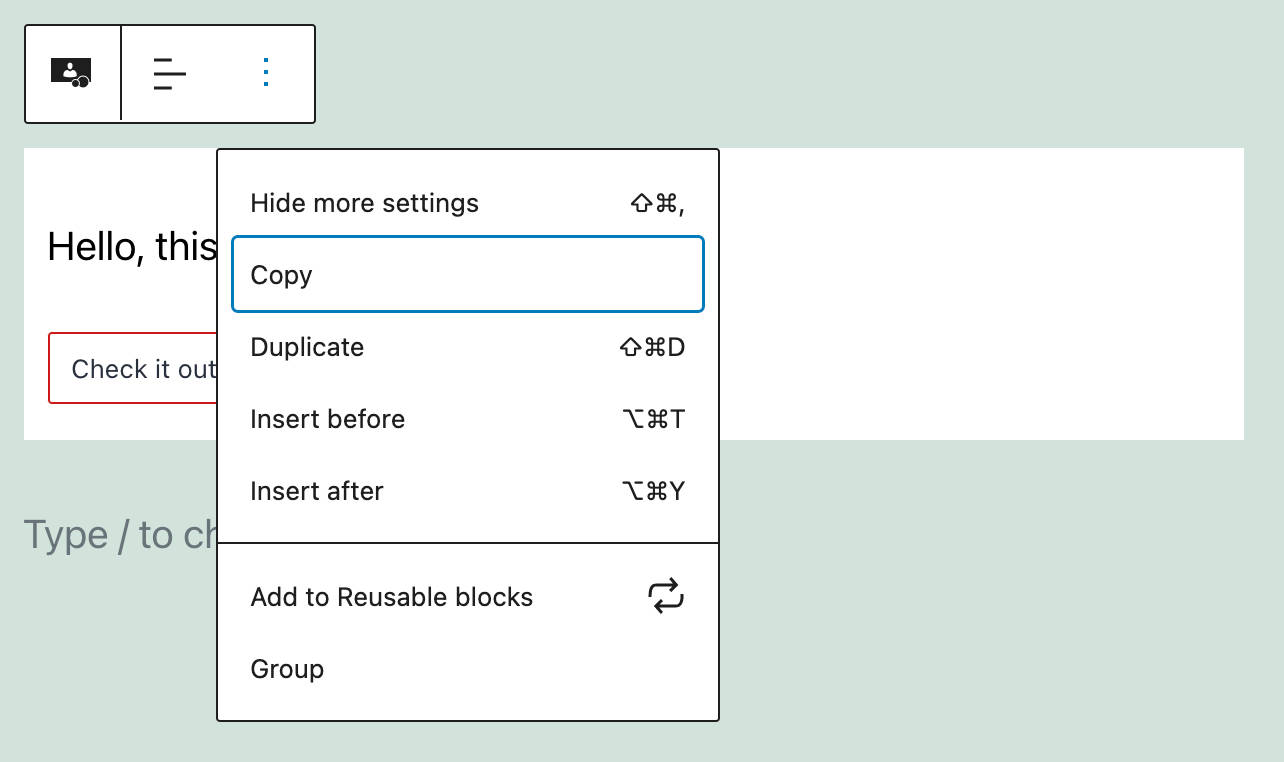The image size is (1284, 762).
Task: Choose Add to Reusable blocks
Action: coord(391,597)
